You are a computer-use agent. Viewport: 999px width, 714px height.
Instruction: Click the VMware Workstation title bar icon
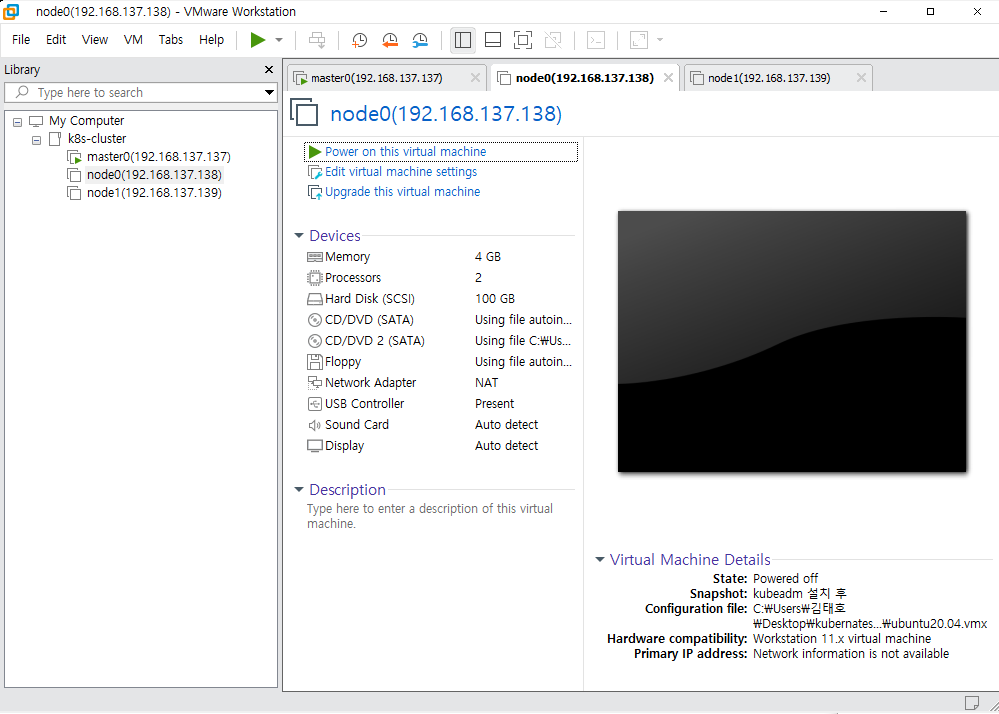tap(11, 11)
